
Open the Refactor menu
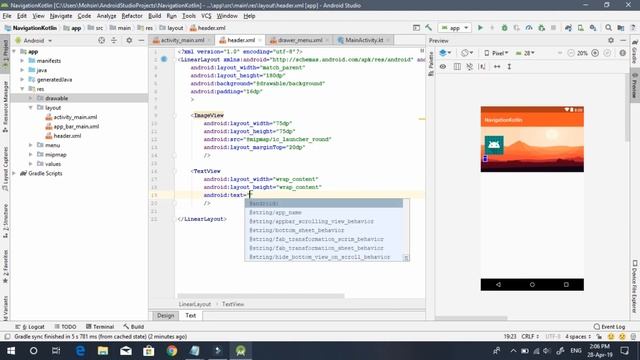[132, 16]
